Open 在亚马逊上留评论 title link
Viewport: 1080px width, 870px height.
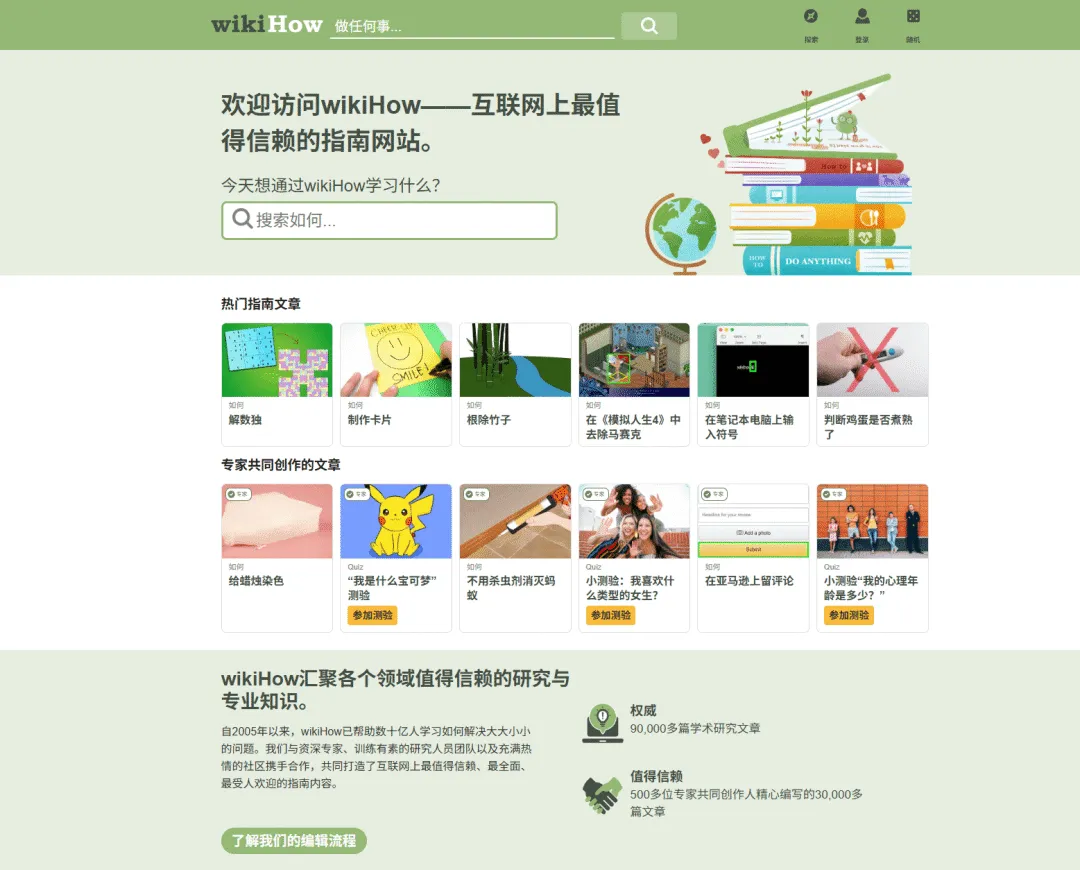pyautogui.click(x=749, y=581)
